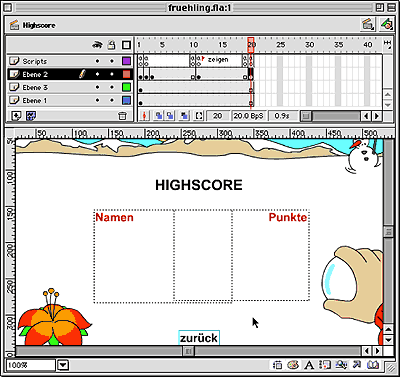The height and width of the screenshot is (377, 400).
Task: Click the edit multiple frames icon
Action: (185, 116)
